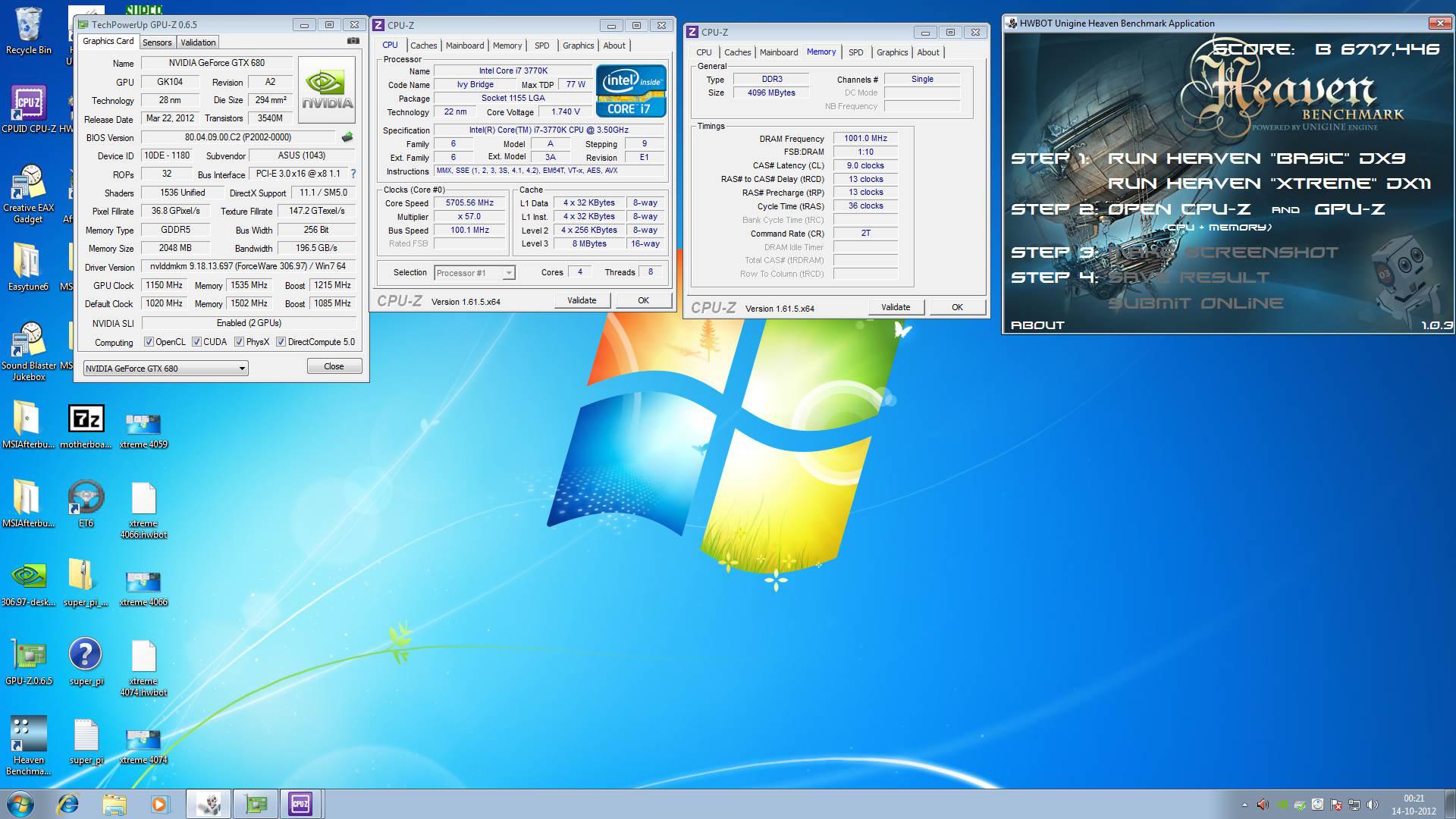
Task: Open the About tab in the CPU-Z CPU window
Action: point(614,45)
